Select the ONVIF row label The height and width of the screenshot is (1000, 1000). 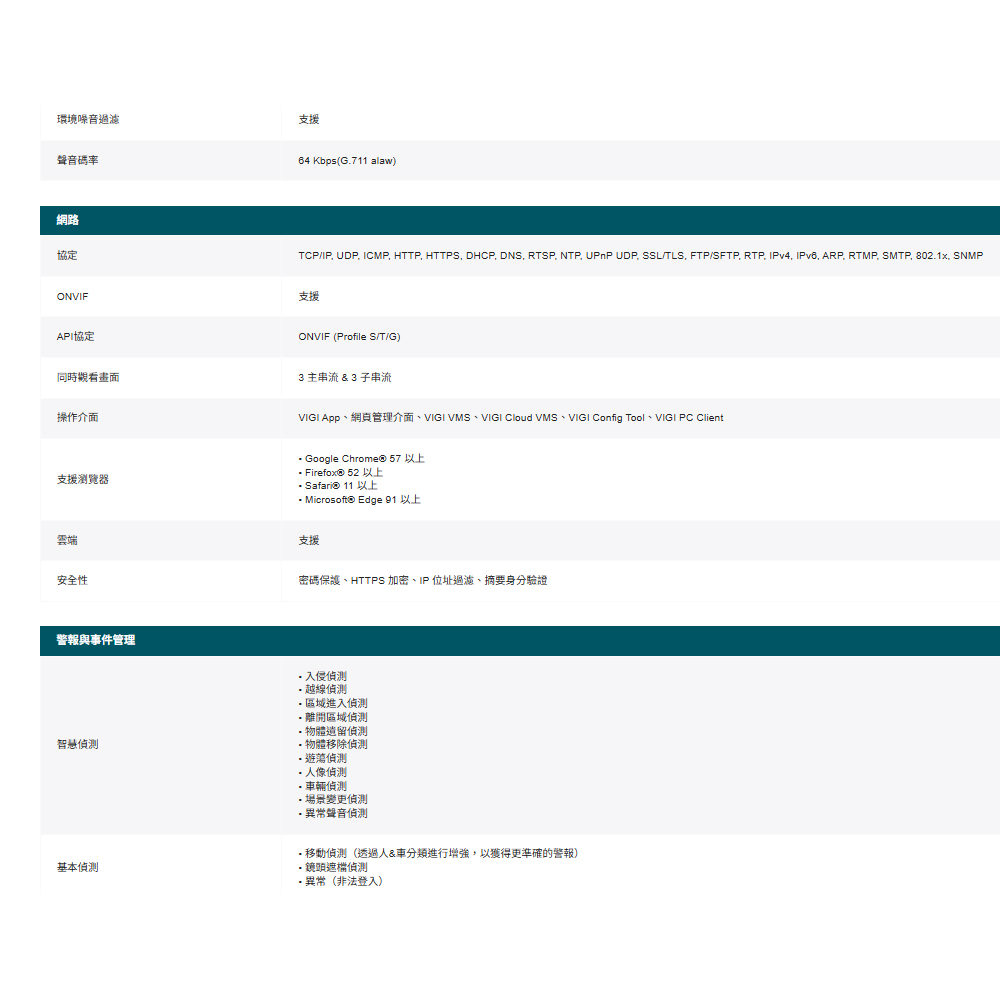73,297
